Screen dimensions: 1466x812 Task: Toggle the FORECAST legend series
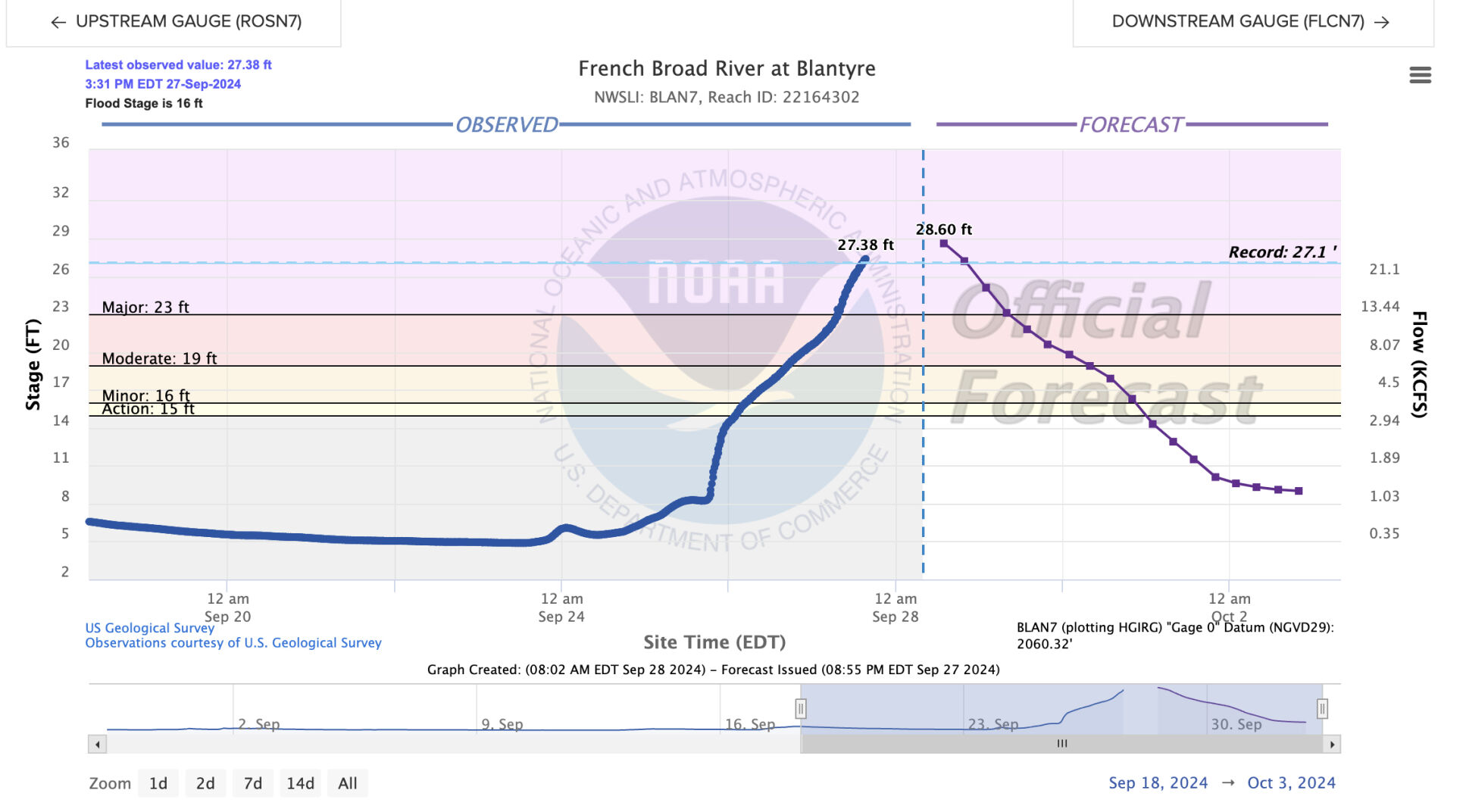pyautogui.click(x=1130, y=124)
